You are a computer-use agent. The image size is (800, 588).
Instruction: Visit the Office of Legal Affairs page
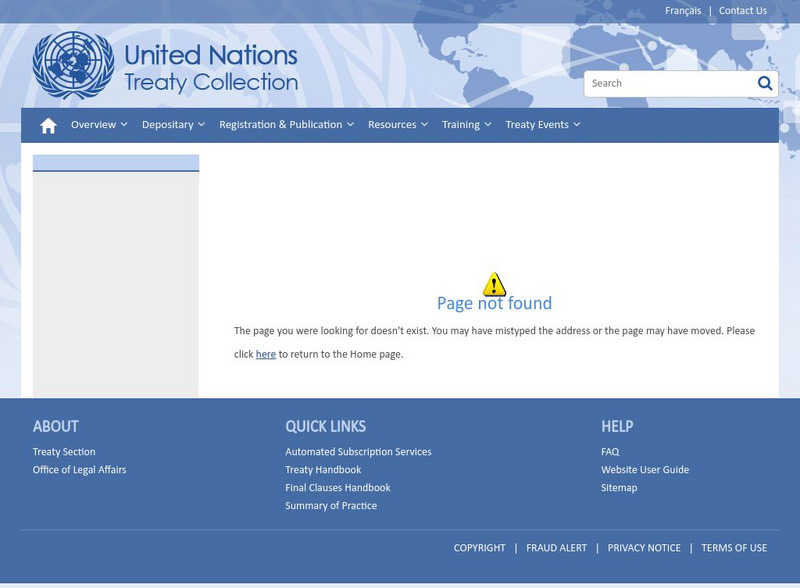pos(78,468)
